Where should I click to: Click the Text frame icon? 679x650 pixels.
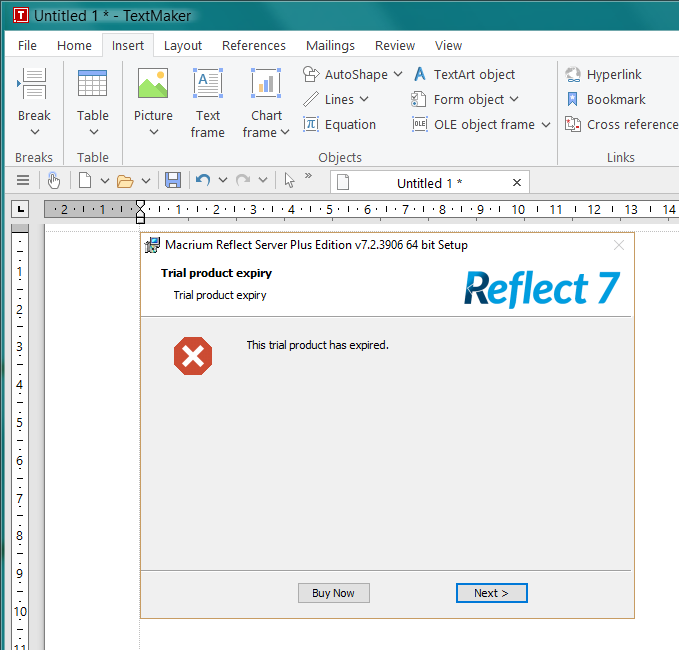point(208,90)
